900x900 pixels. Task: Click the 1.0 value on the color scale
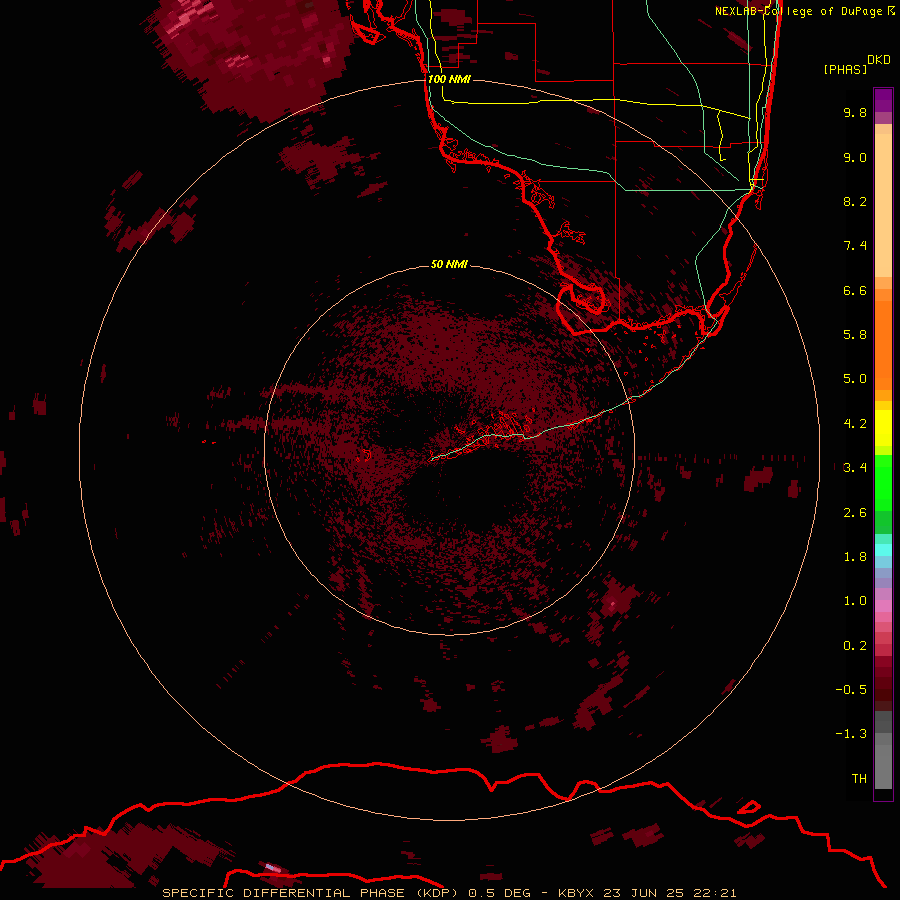[855, 601]
